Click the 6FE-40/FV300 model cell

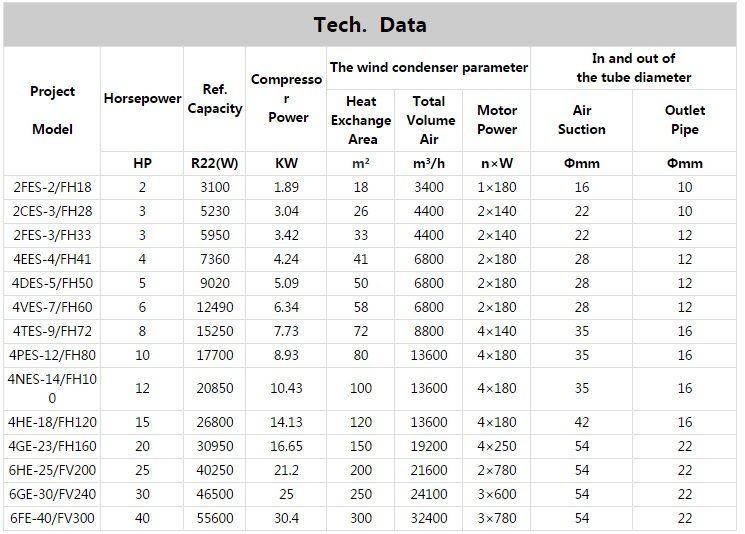pyautogui.click(x=52, y=518)
